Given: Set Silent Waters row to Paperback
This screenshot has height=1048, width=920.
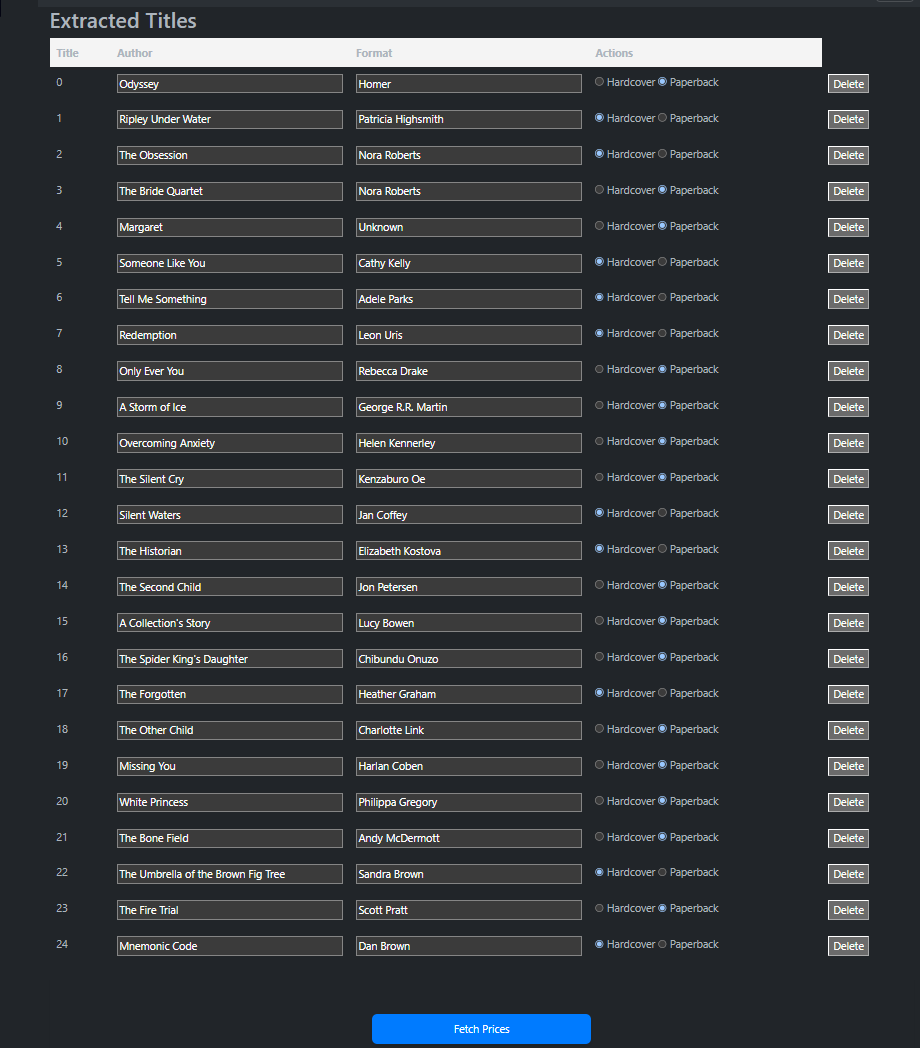Looking at the screenshot, I should point(662,513).
